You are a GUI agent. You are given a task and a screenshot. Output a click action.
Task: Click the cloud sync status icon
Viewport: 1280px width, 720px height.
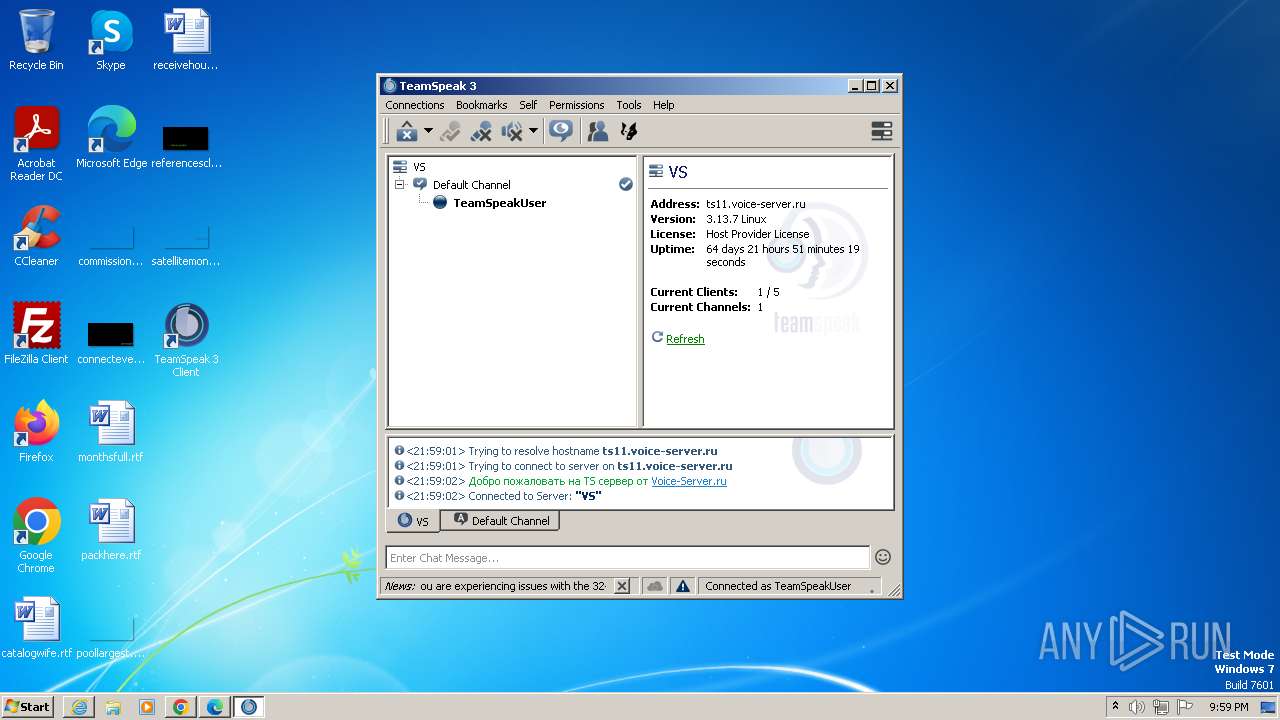tap(655, 586)
